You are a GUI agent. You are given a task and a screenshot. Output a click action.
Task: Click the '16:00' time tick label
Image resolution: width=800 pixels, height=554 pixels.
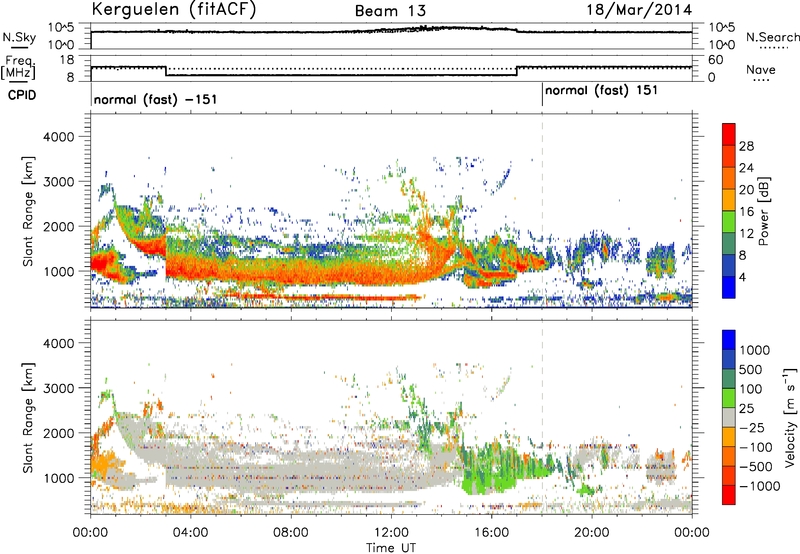click(491, 533)
